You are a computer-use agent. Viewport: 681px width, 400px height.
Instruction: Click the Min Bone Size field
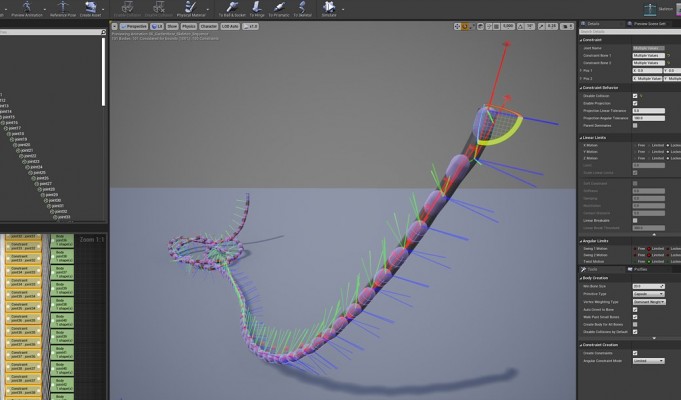pyautogui.click(x=648, y=286)
